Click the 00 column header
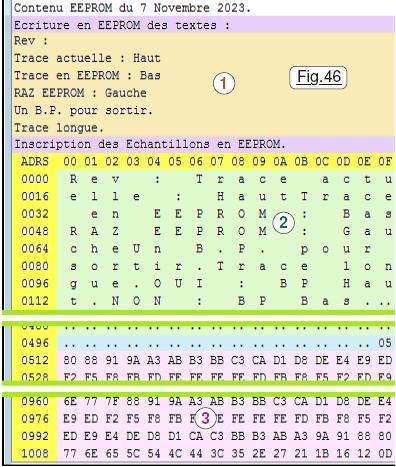This screenshot has width=396, height=467. coord(70,162)
